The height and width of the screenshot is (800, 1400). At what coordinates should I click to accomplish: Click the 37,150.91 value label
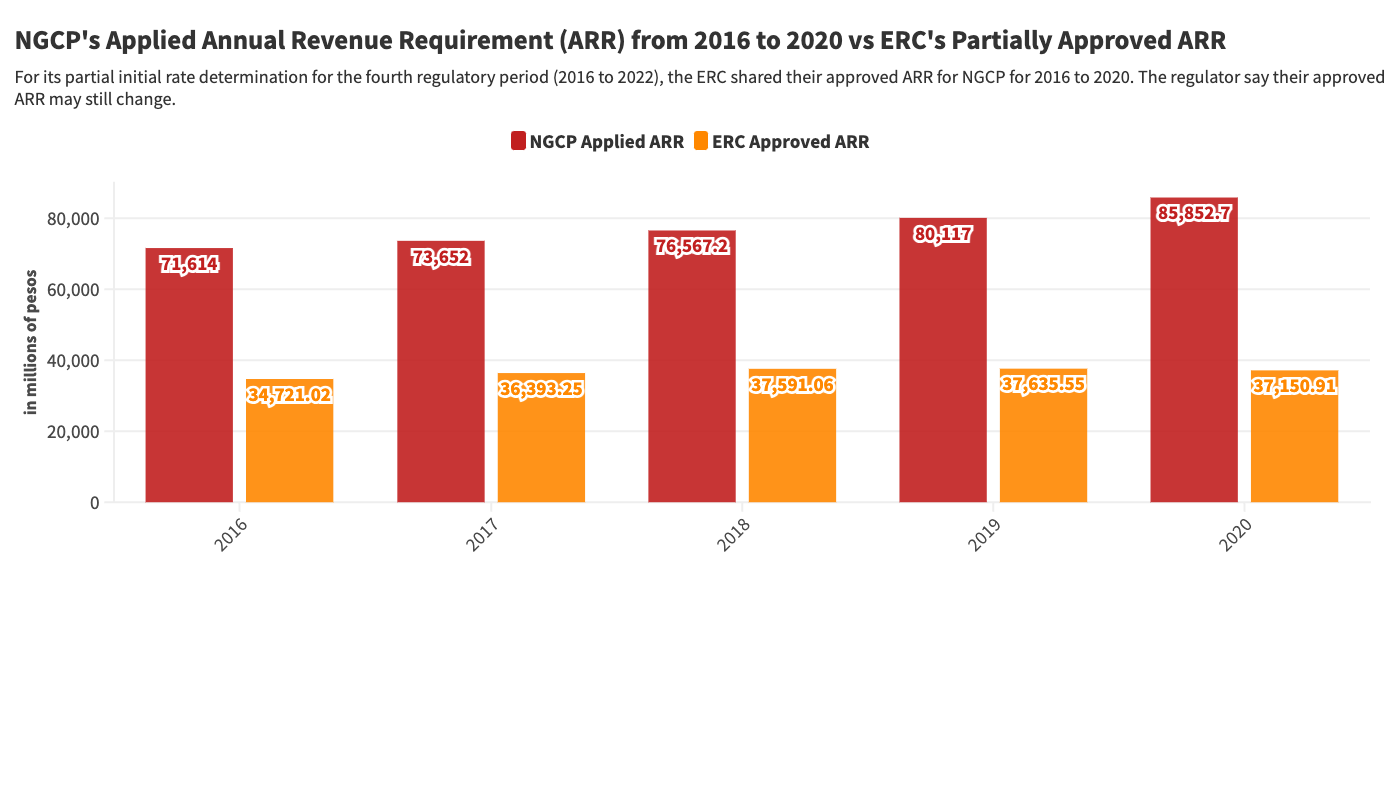click(1294, 386)
